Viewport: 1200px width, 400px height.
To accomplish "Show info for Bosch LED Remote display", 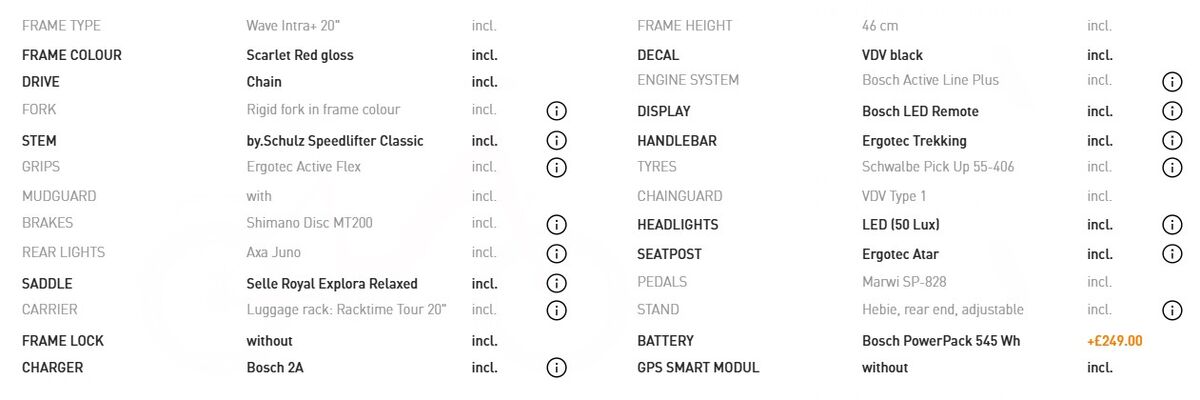I will coord(1172,111).
